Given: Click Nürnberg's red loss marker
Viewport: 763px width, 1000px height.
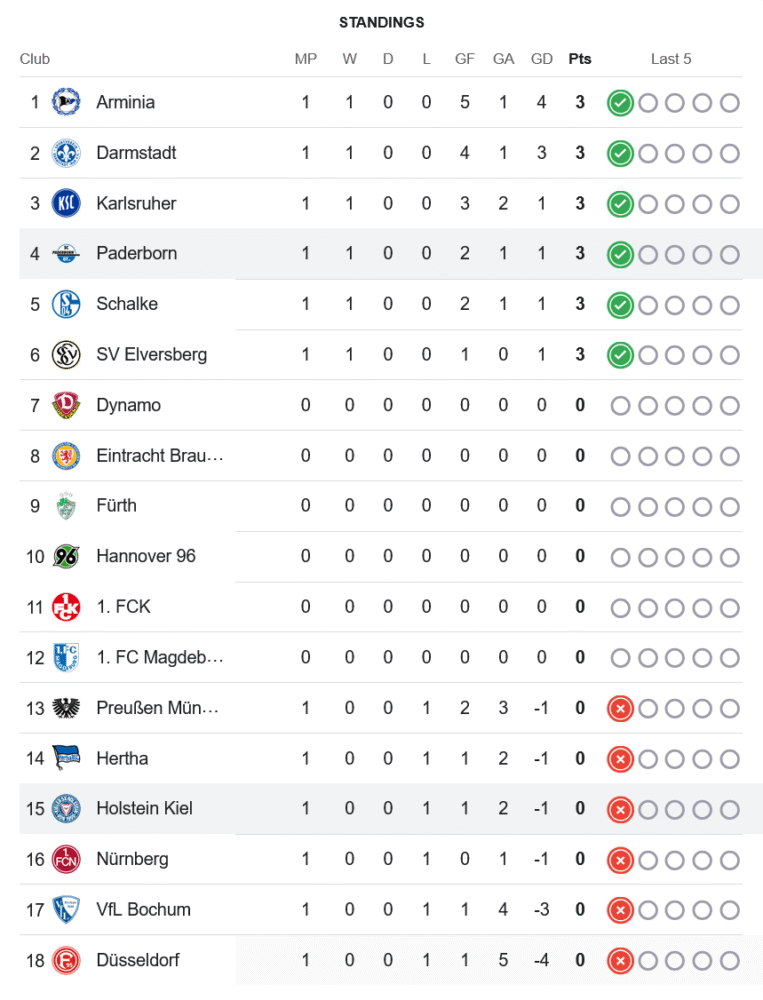Looking at the screenshot, I should point(620,859).
